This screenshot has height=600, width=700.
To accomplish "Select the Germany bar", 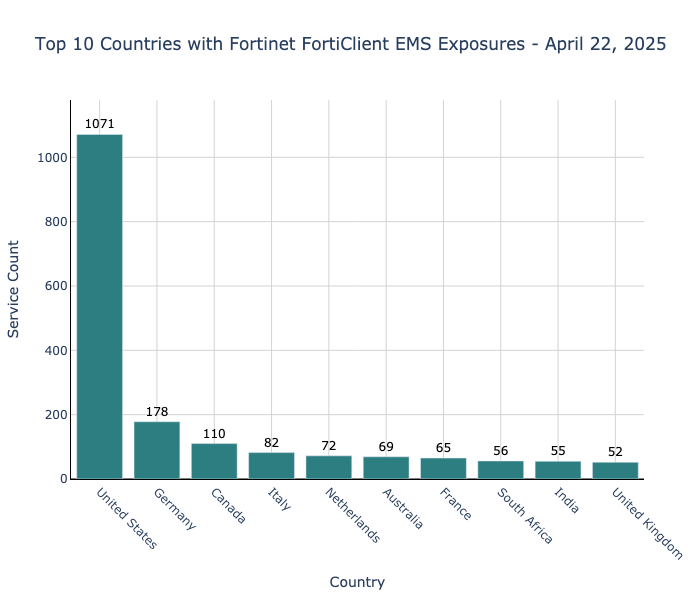I will tap(157, 450).
